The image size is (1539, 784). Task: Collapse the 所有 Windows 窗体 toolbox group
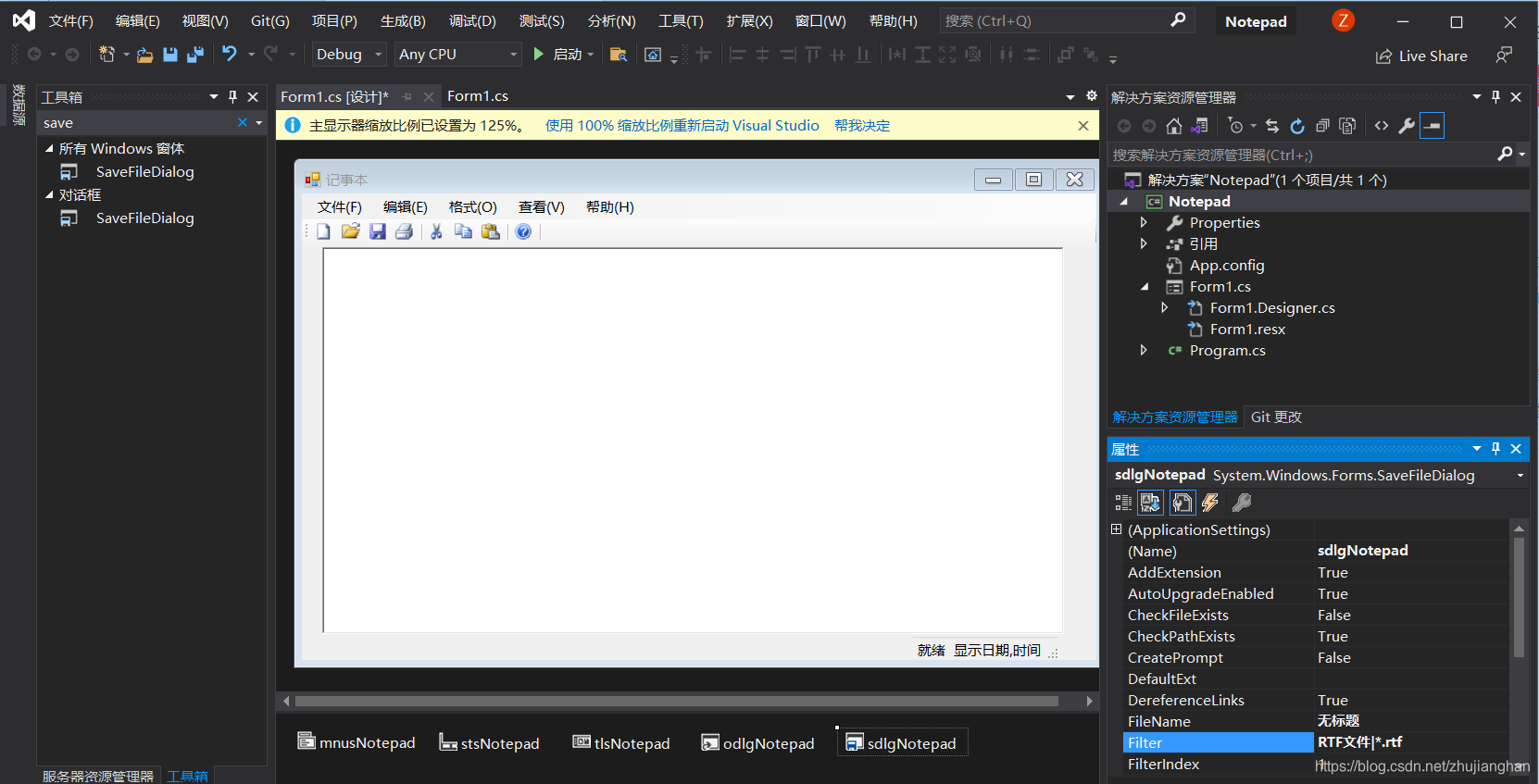pos(49,148)
